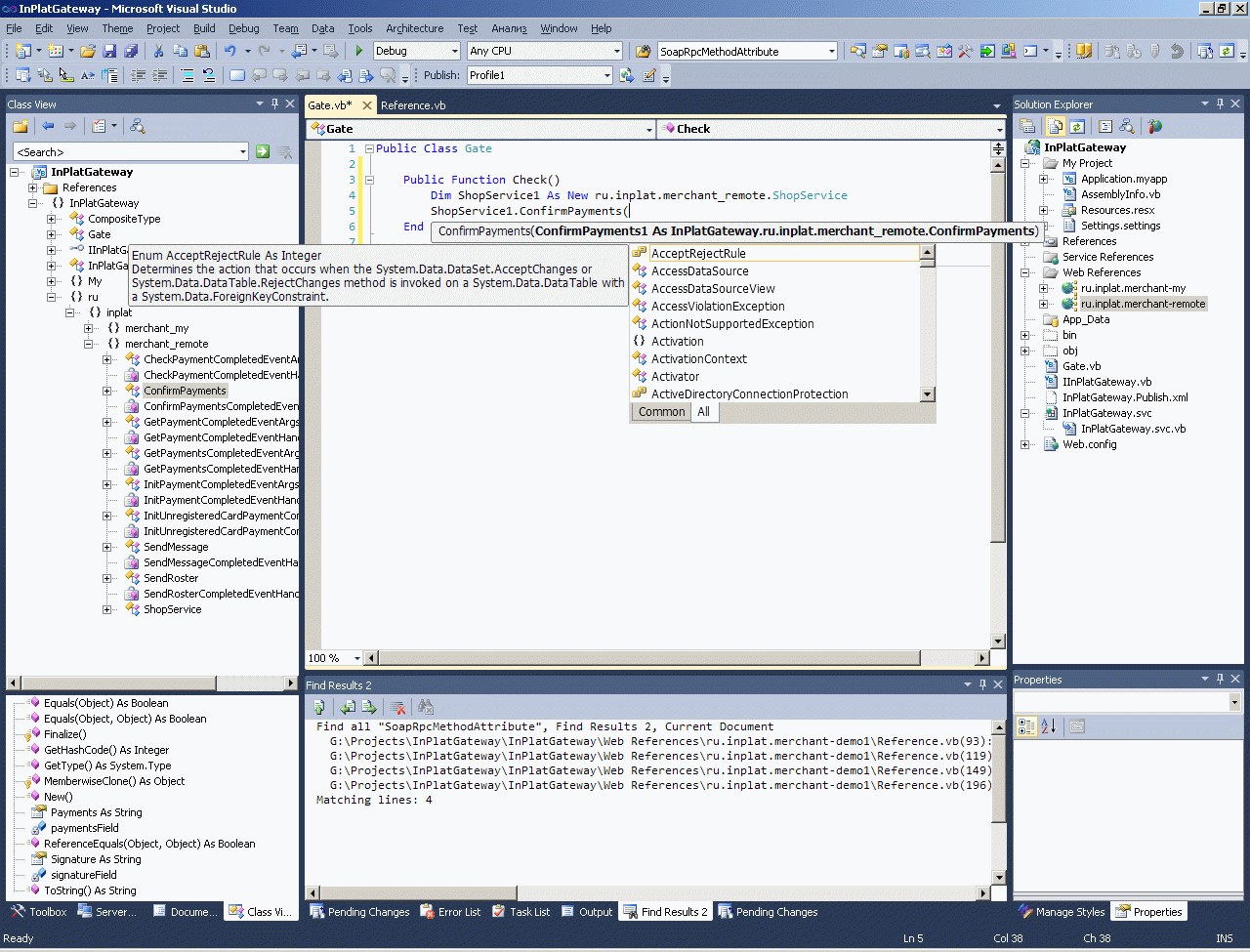The image size is (1250, 952).
Task: Click the IntelliSense list scroll-down arrow
Action: (x=928, y=394)
